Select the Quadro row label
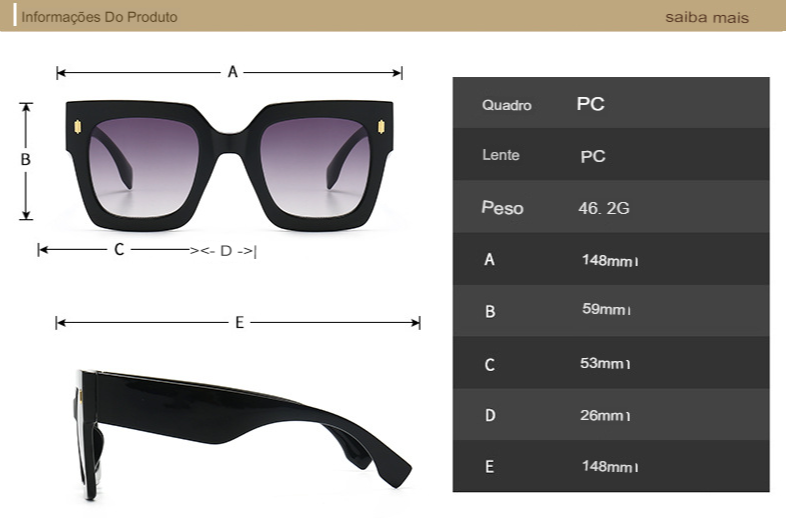The image size is (786, 518). [506, 105]
